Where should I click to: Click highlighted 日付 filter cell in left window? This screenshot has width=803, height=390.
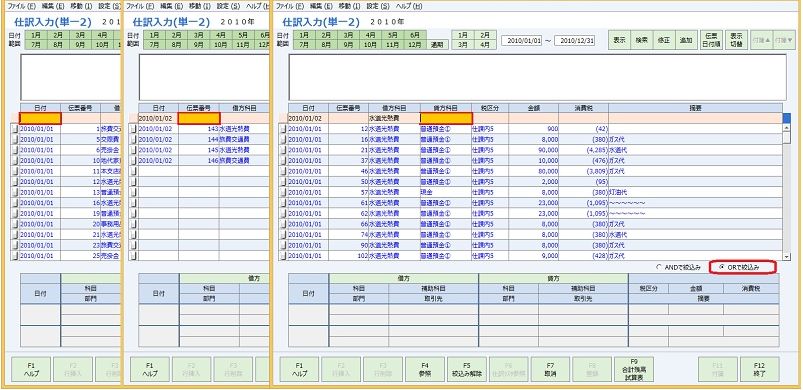(40, 118)
